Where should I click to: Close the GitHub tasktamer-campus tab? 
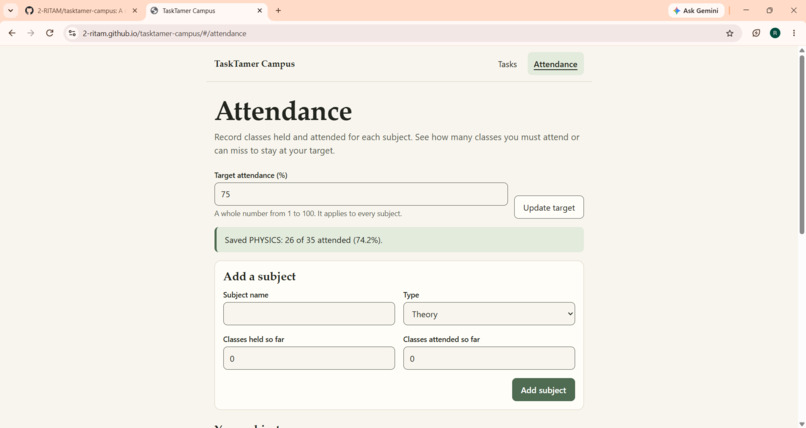135,10
